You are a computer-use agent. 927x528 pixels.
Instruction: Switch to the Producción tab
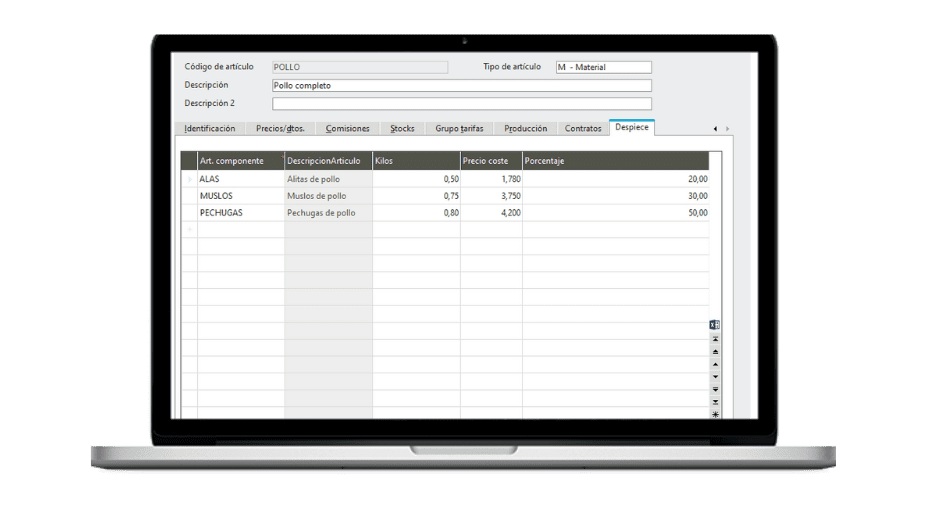click(x=526, y=128)
